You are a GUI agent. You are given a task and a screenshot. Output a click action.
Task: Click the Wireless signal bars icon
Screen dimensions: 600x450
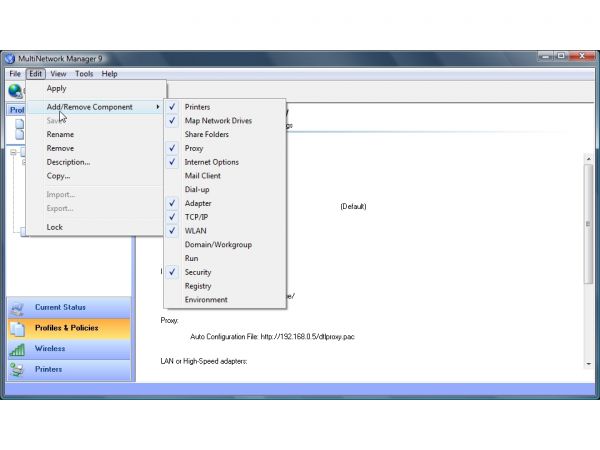17,349
